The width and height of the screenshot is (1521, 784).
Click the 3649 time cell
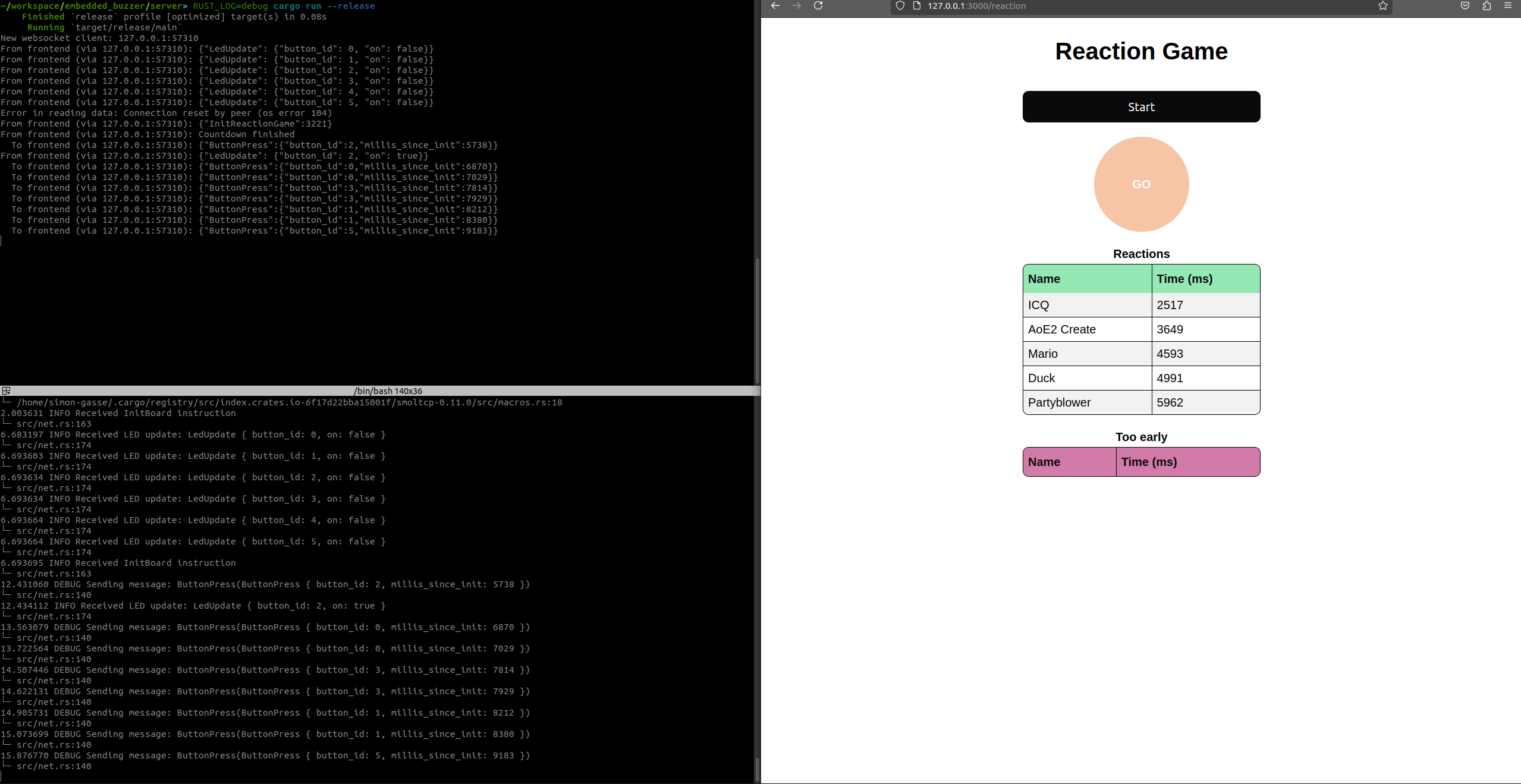click(1205, 329)
